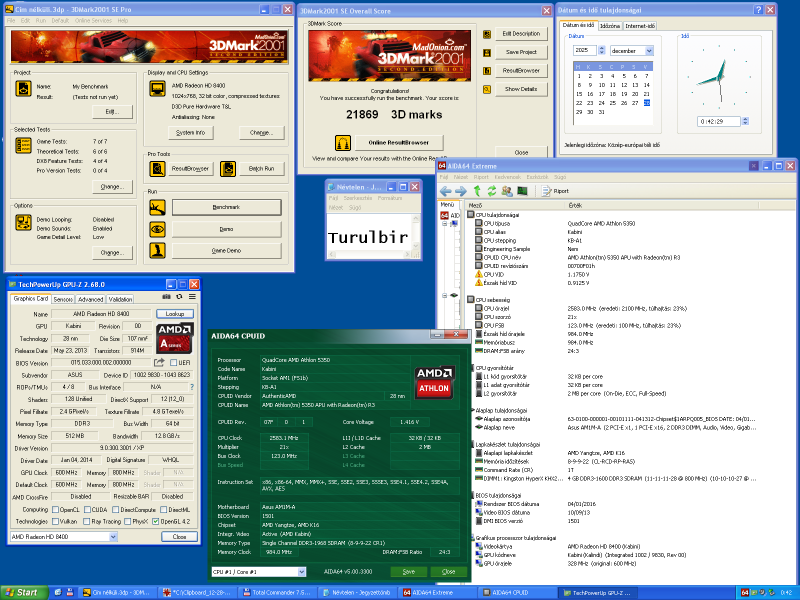The height and width of the screenshot is (600, 800).
Task: Select day 25 in the calendar
Action: tap(613, 103)
